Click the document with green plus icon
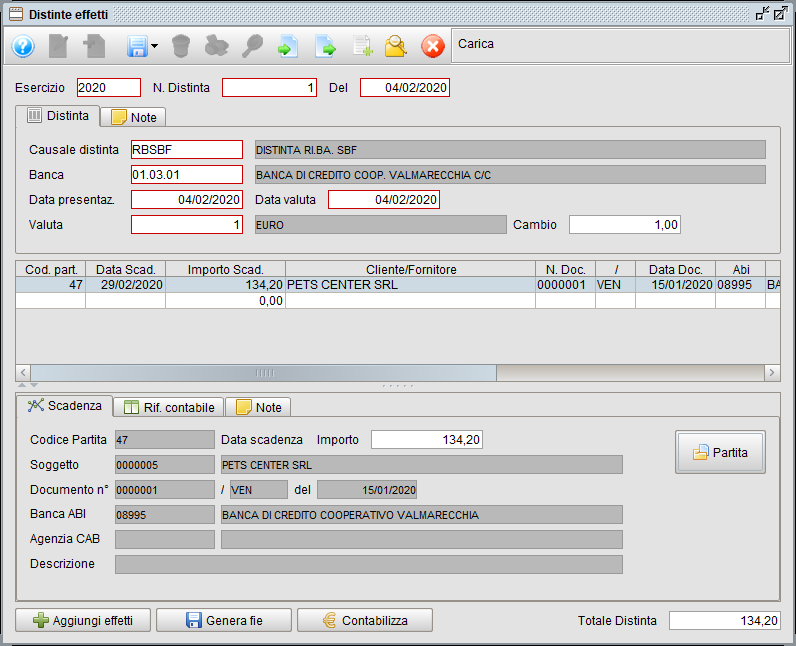Screen dimensions: 796x646 (x=362, y=47)
